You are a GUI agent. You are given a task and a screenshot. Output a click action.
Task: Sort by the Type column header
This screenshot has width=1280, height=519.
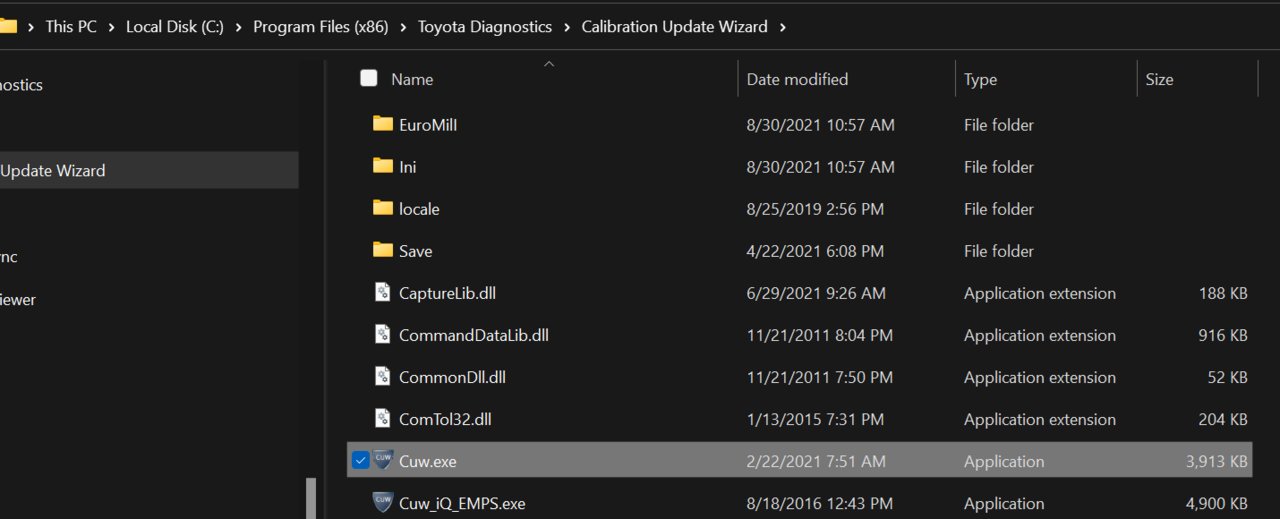(x=980, y=79)
